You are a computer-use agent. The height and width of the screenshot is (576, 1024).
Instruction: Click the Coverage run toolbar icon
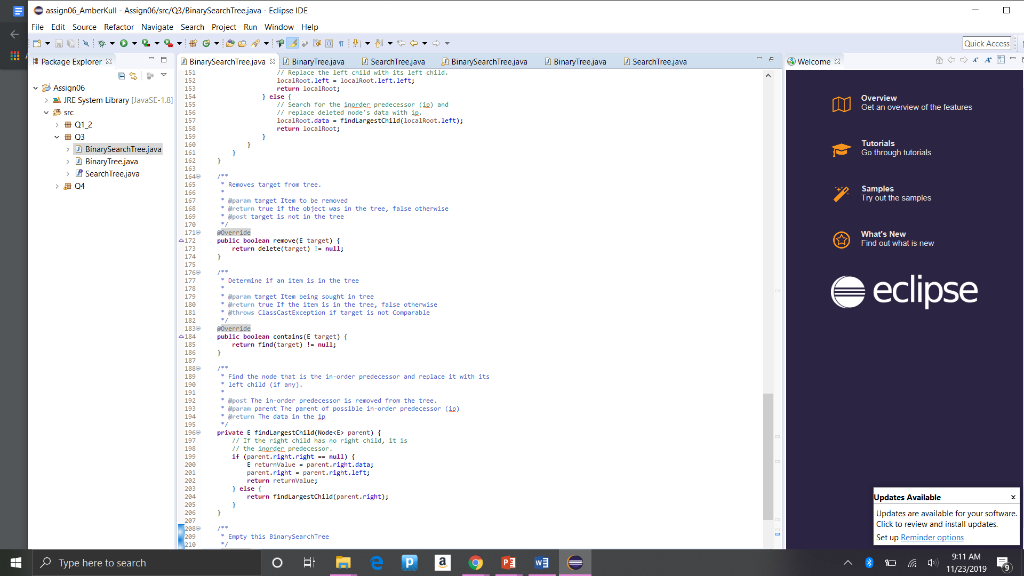[146, 43]
